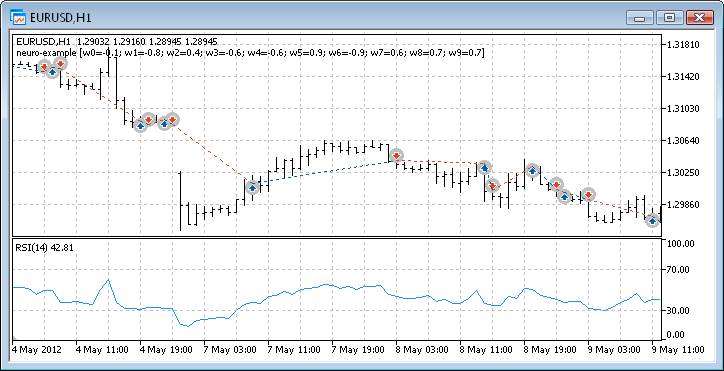Click the 7 May 03:00 time label

tap(230, 349)
